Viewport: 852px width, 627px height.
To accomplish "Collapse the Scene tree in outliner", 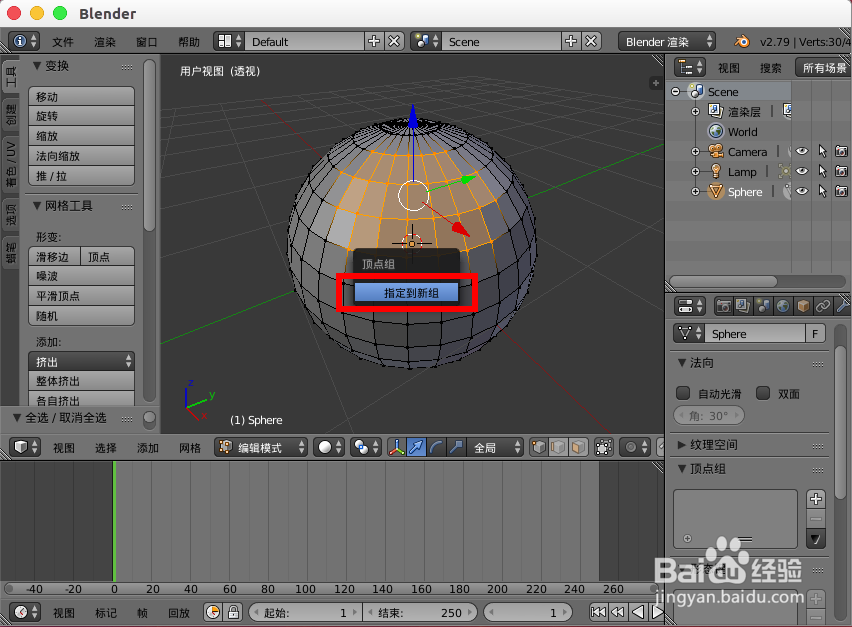I will tap(675, 92).
